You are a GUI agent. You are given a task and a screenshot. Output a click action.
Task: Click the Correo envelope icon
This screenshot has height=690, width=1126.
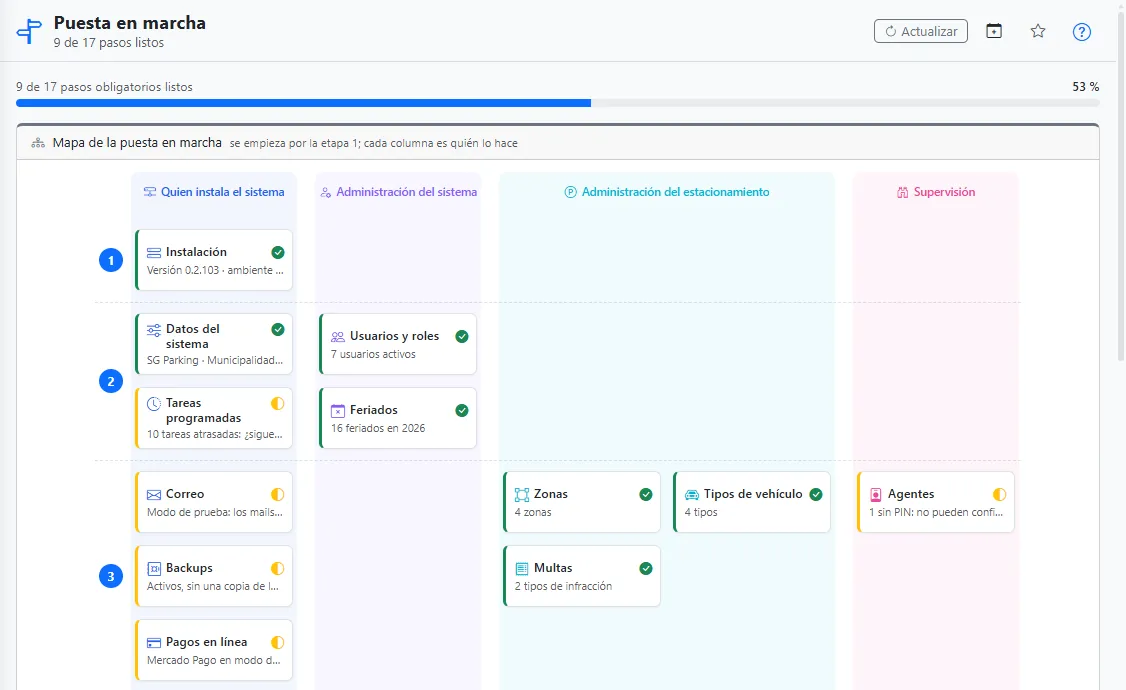click(154, 495)
